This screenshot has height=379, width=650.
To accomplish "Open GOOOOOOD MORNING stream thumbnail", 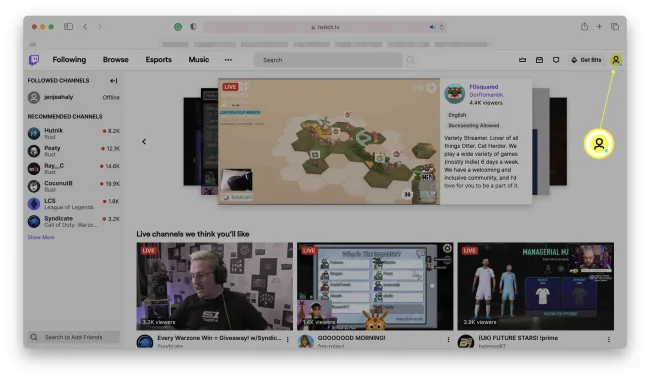I will click(375, 286).
